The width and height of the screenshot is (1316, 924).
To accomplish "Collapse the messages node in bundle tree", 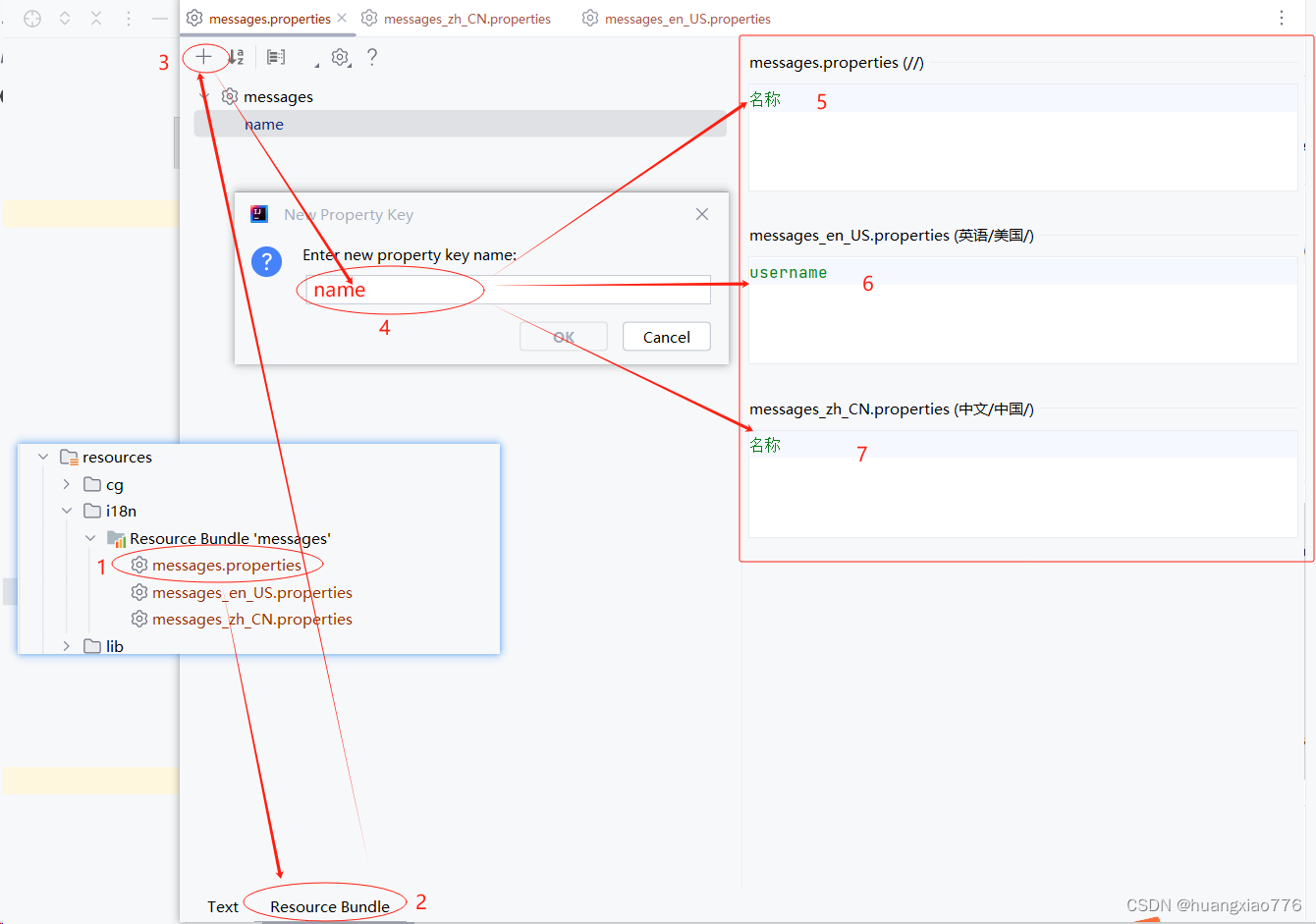I will pyautogui.click(x=205, y=96).
